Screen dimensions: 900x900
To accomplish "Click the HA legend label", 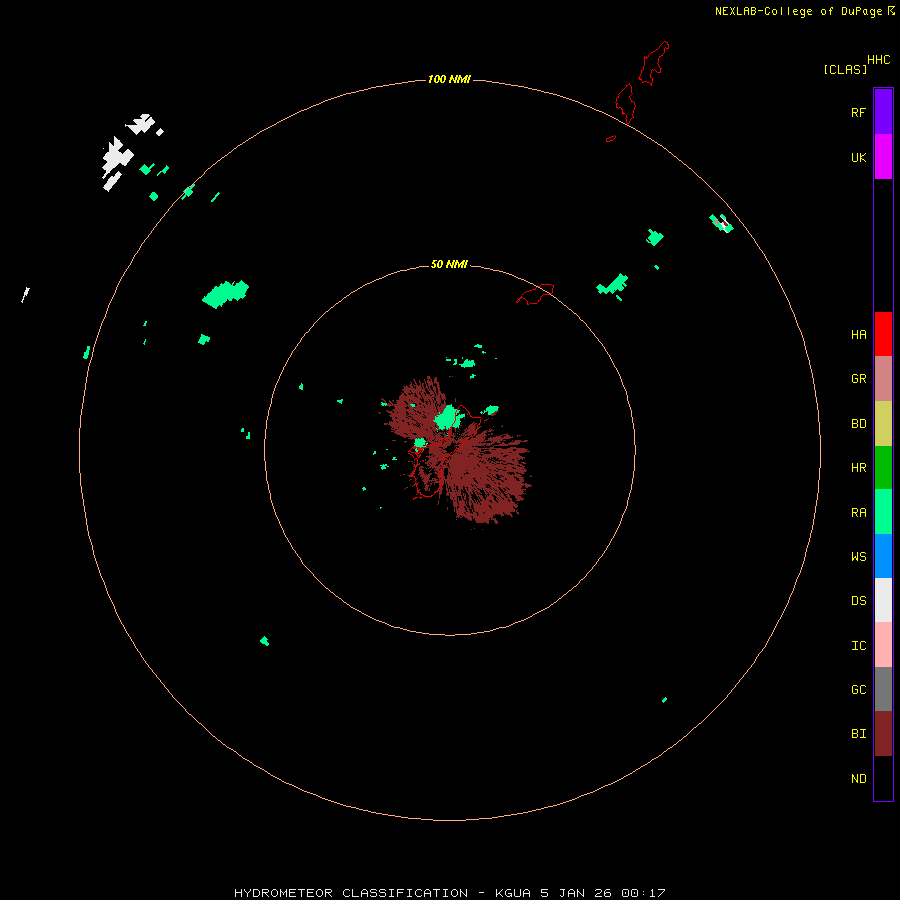I will tap(859, 335).
